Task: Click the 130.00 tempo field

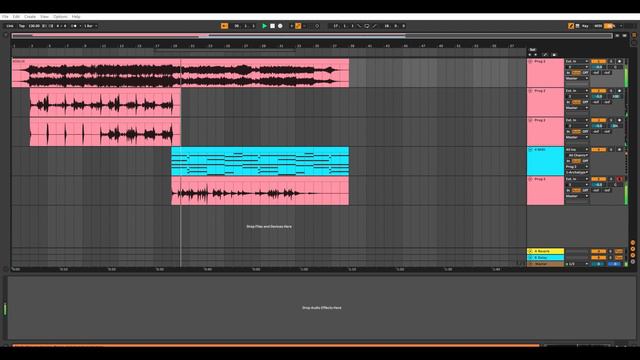Action: tap(34, 26)
